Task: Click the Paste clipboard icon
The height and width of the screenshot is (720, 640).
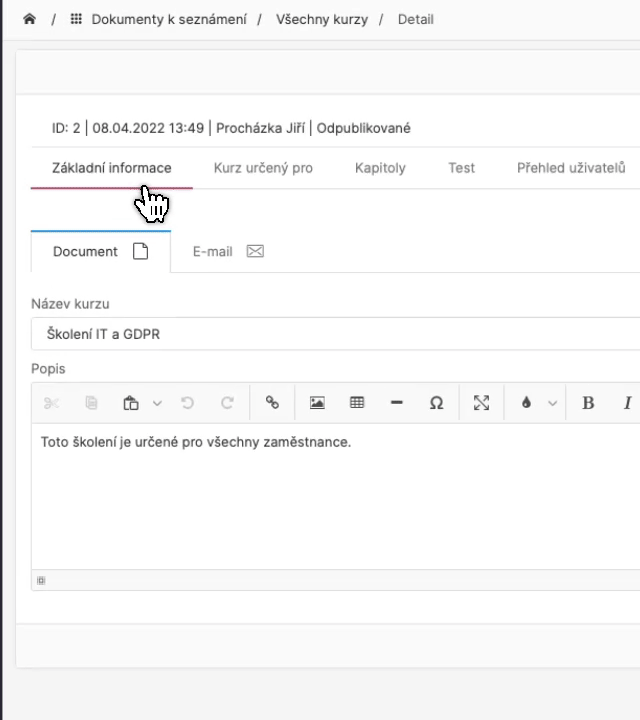Action: 131,403
